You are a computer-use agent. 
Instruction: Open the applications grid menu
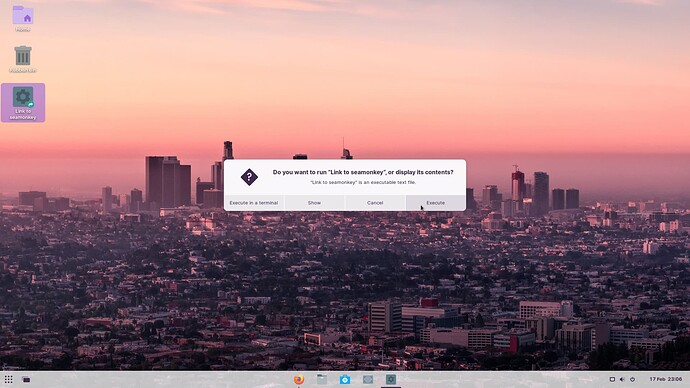click(8, 379)
